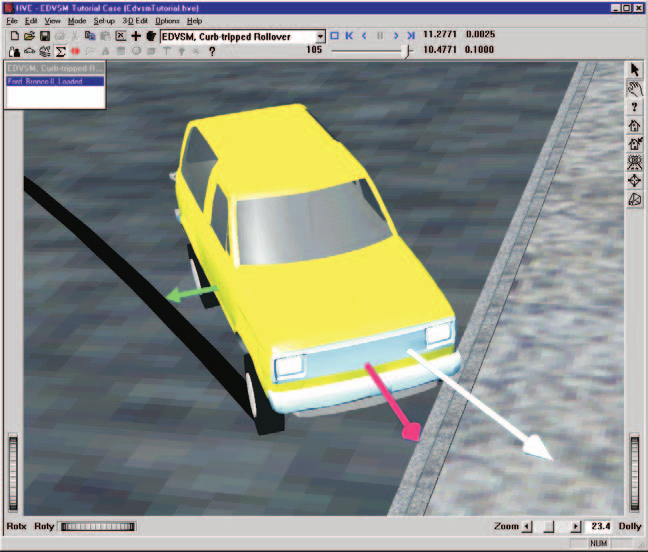Step backward with the left chevron button
Screen dimensions: 648x552
click(x=364, y=36)
